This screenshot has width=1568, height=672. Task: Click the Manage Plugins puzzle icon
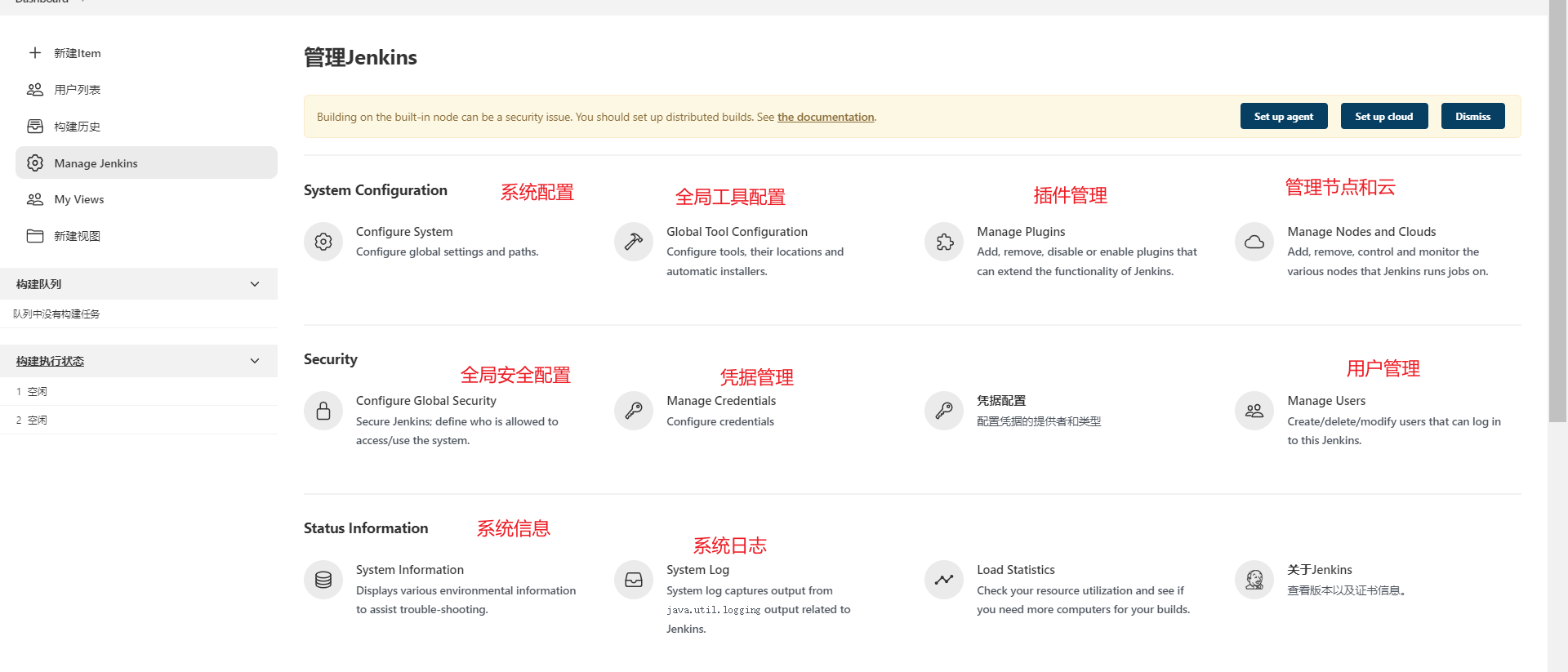pos(944,242)
